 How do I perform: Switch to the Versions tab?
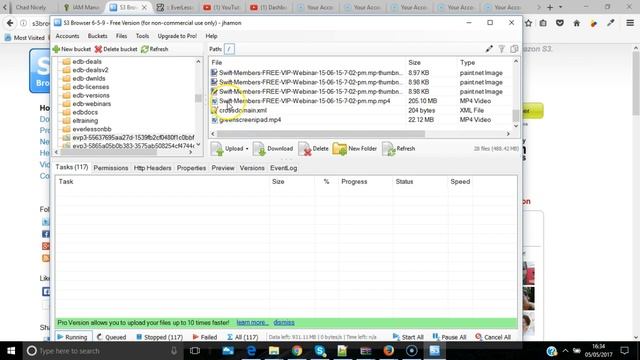252,168
